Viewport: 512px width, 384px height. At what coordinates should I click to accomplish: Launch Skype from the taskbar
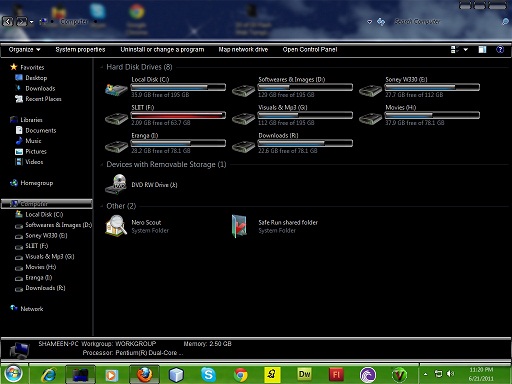(208, 374)
